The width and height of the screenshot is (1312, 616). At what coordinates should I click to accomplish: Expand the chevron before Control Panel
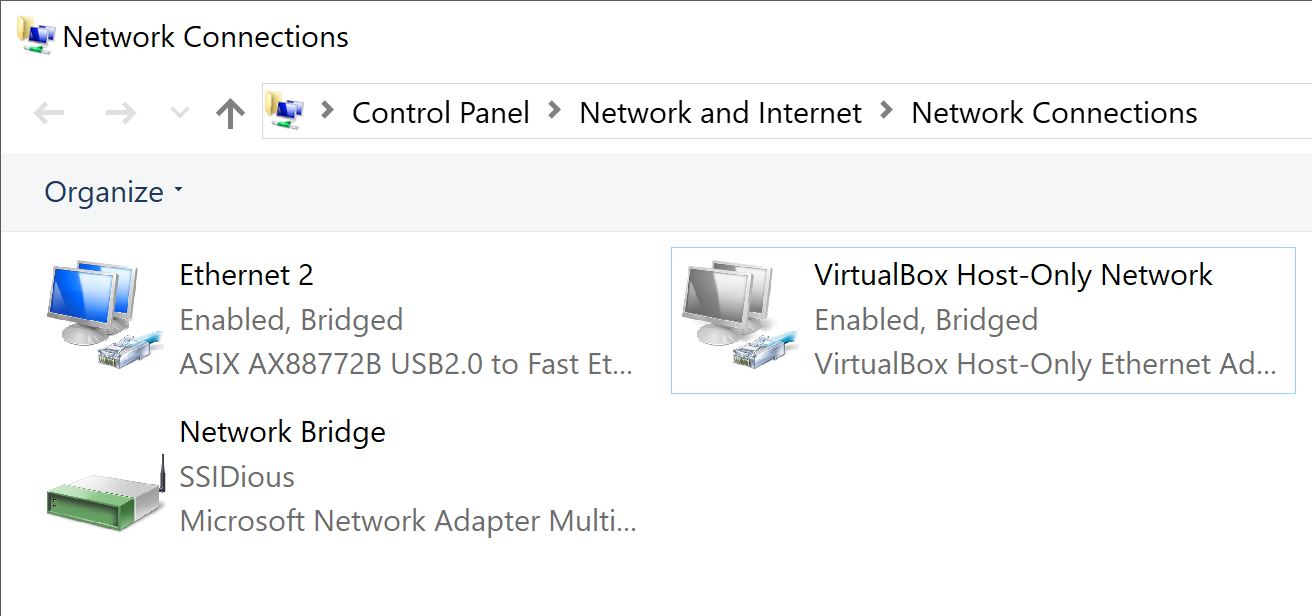coord(327,111)
